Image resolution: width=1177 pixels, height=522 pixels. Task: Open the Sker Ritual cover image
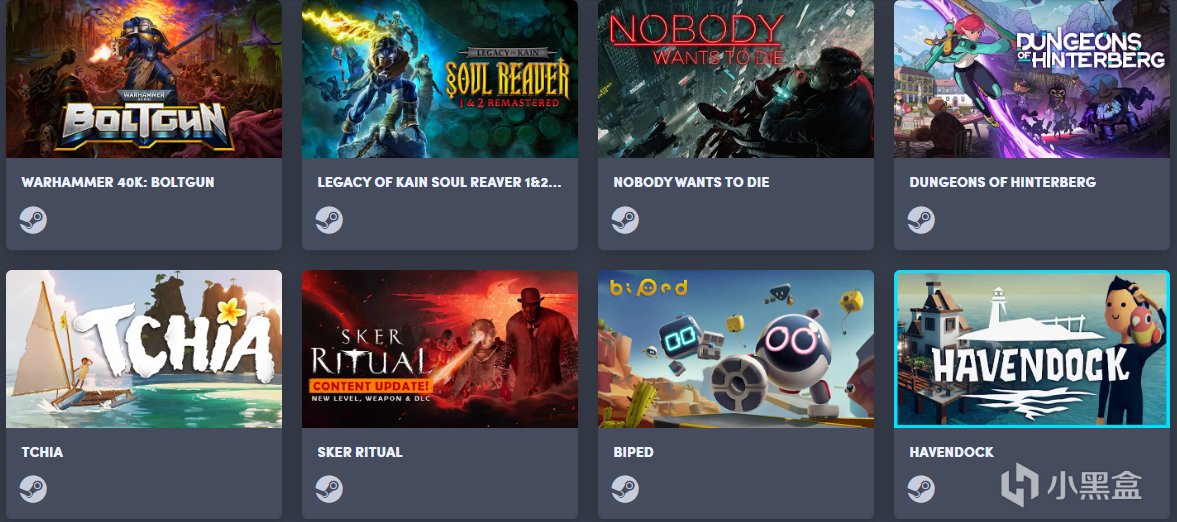(440, 349)
